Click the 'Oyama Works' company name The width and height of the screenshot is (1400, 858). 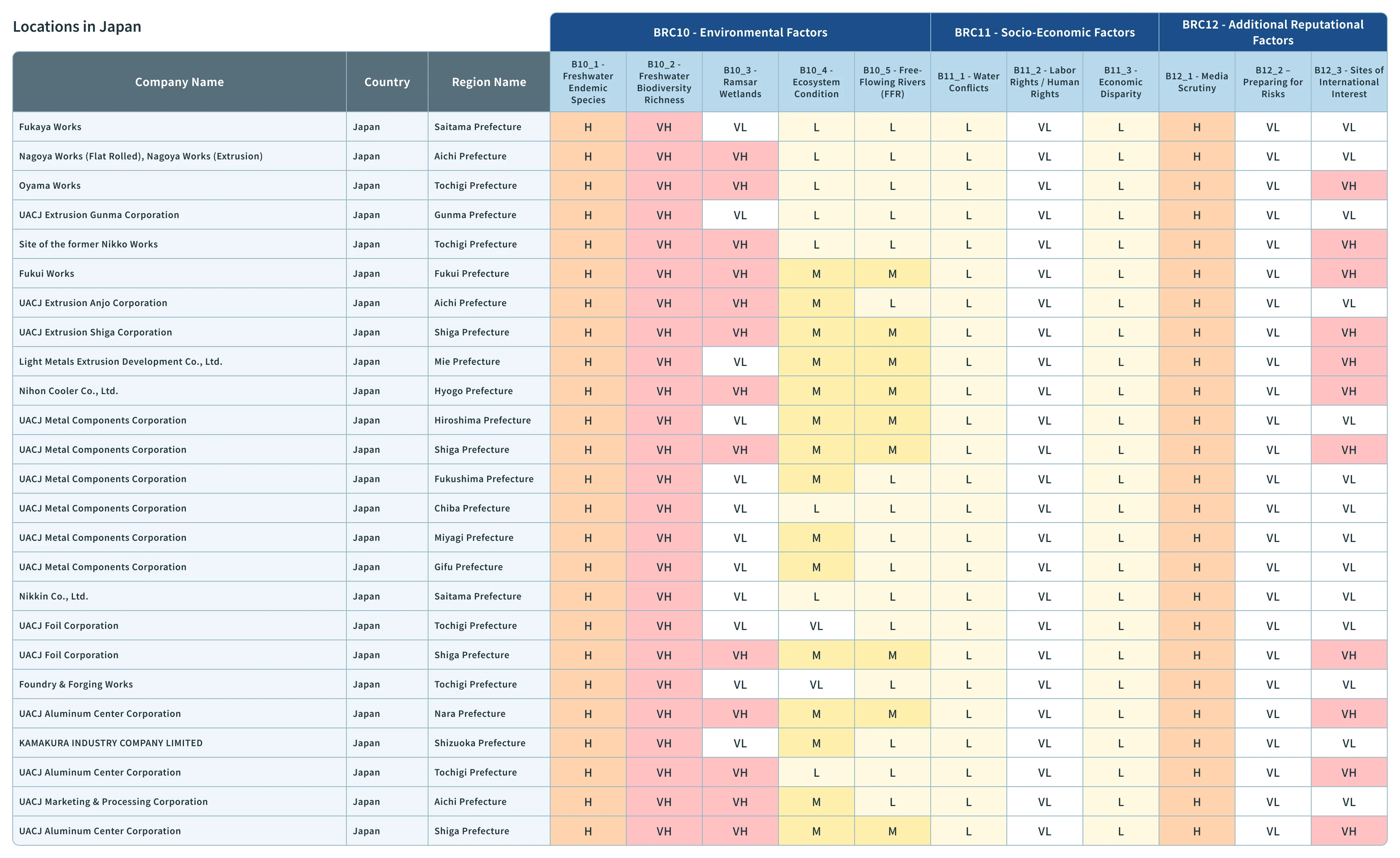coord(50,186)
